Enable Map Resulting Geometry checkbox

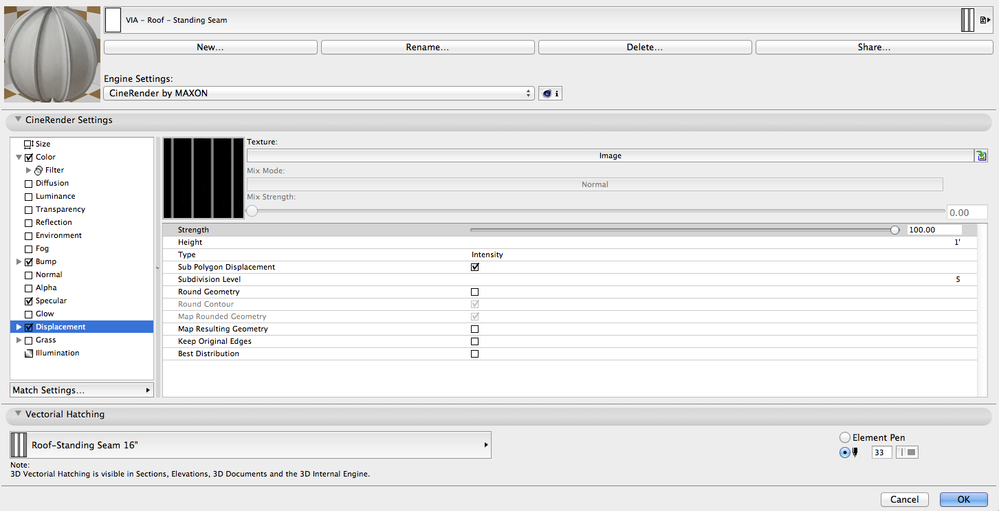click(x=475, y=329)
